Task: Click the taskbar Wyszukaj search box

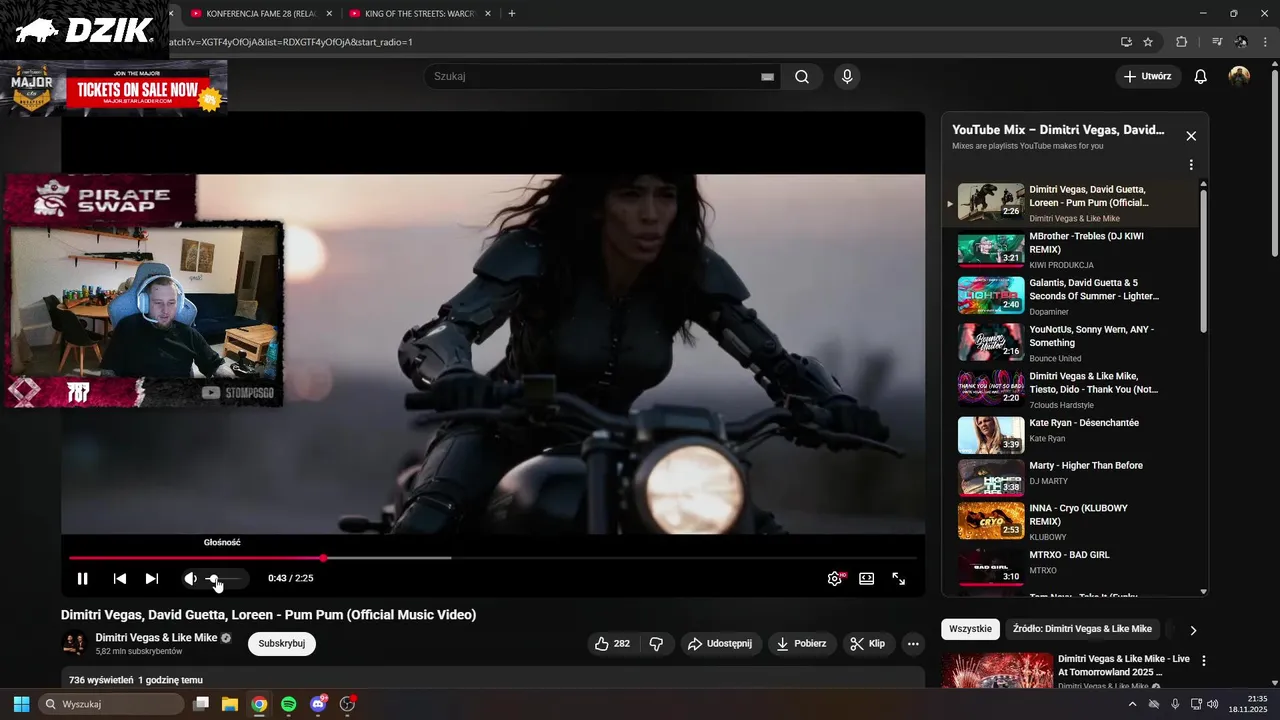Action: (112, 704)
